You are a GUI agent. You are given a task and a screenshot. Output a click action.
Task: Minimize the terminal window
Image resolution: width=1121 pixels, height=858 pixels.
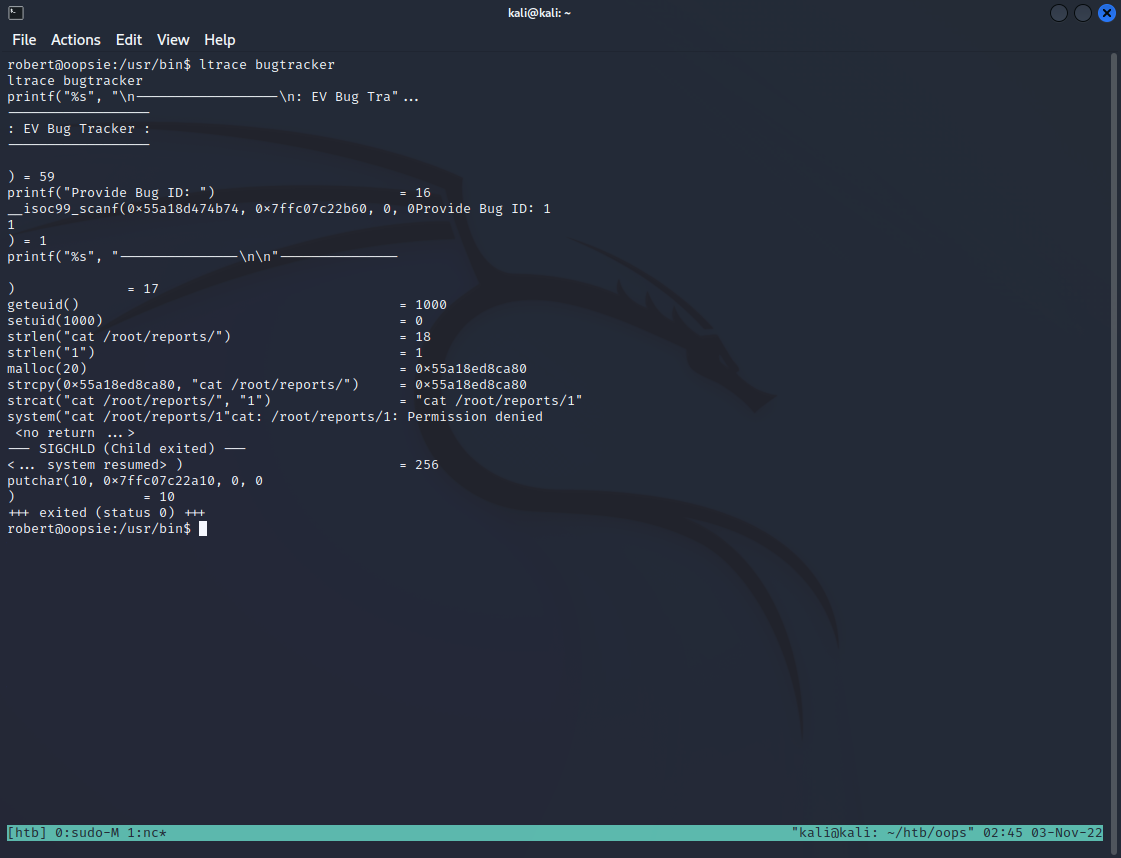click(x=1059, y=13)
